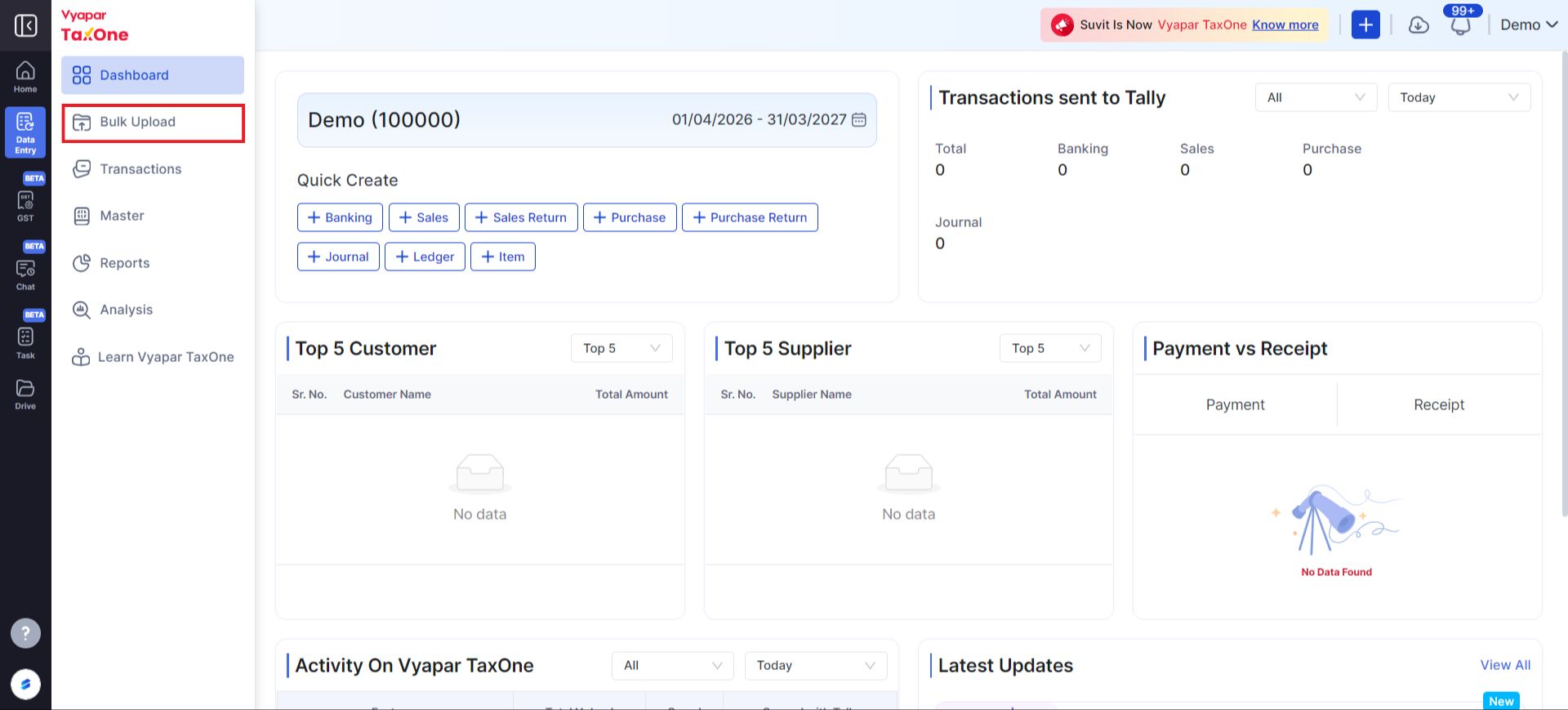Click the Purchase quick create button
This screenshot has height=710, width=1568.
(630, 217)
